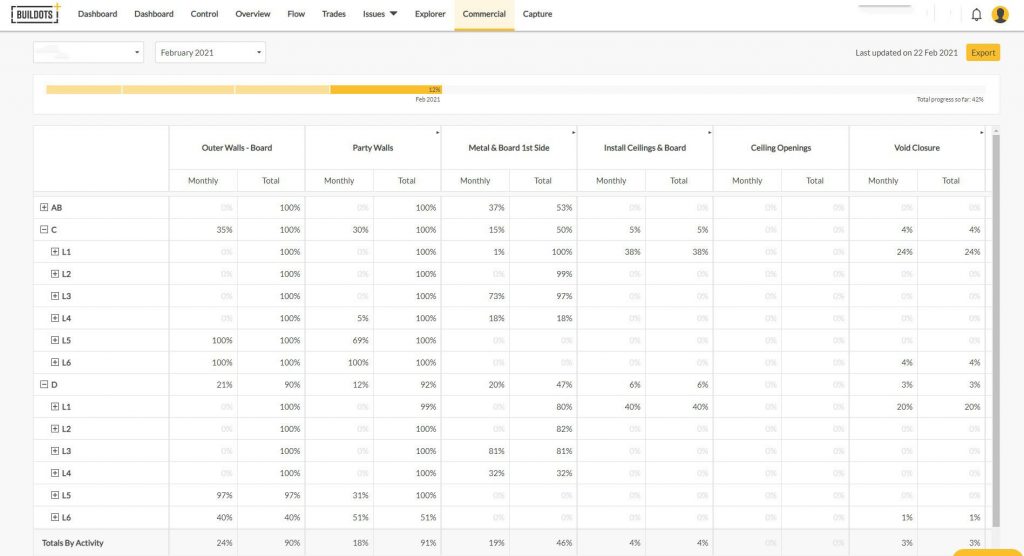Switch to the Control tab
This screenshot has height=556, width=1024.
click(x=204, y=14)
